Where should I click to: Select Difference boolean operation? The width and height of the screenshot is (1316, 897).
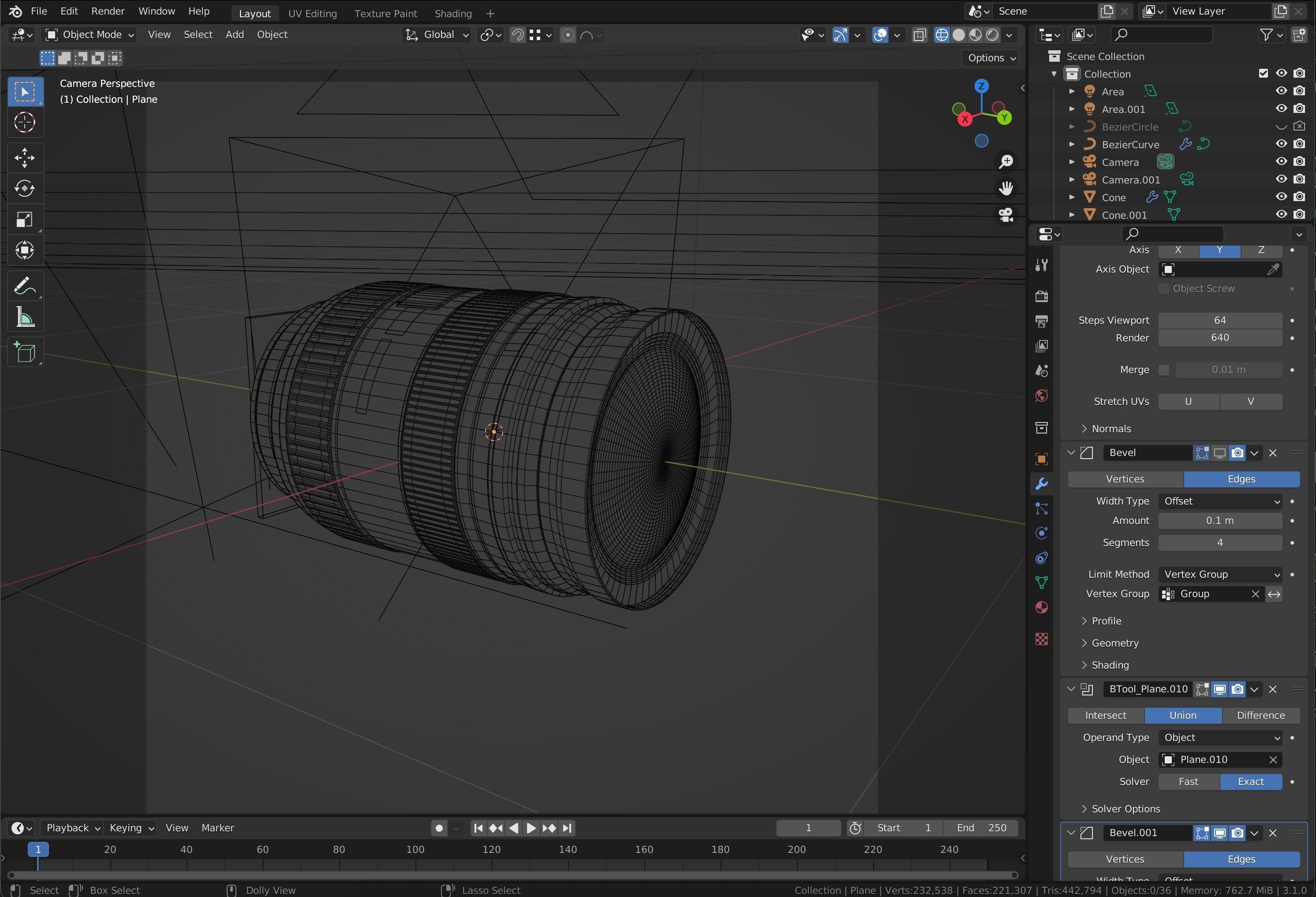(1260, 715)
